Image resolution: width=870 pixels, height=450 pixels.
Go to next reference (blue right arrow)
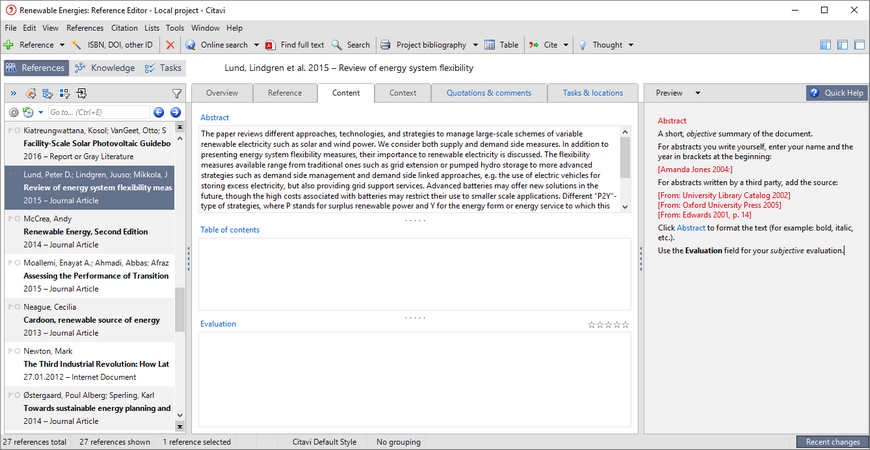[175, 113]
